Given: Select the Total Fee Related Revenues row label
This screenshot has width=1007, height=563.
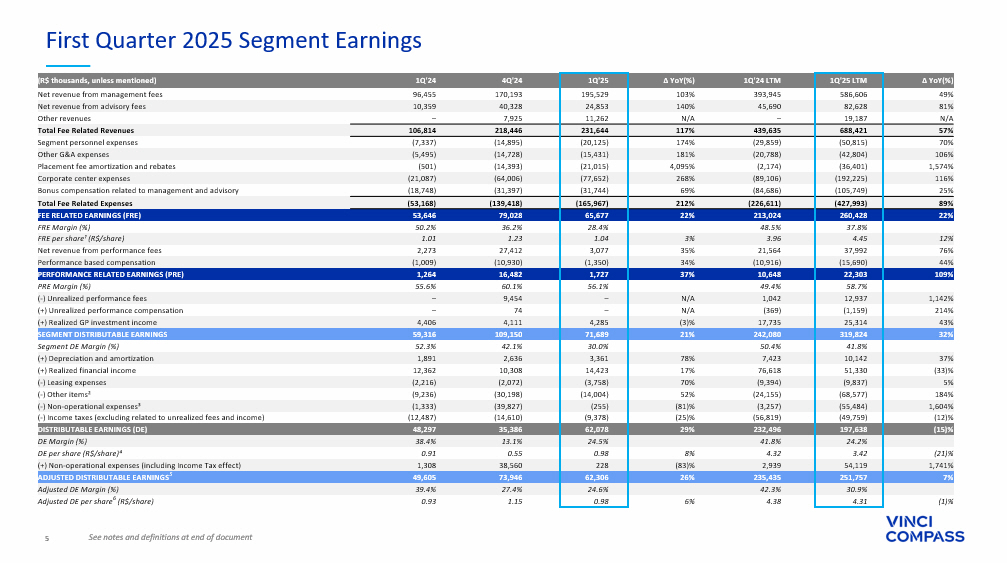Looking at the screenshot, I should tap(85, 131).
